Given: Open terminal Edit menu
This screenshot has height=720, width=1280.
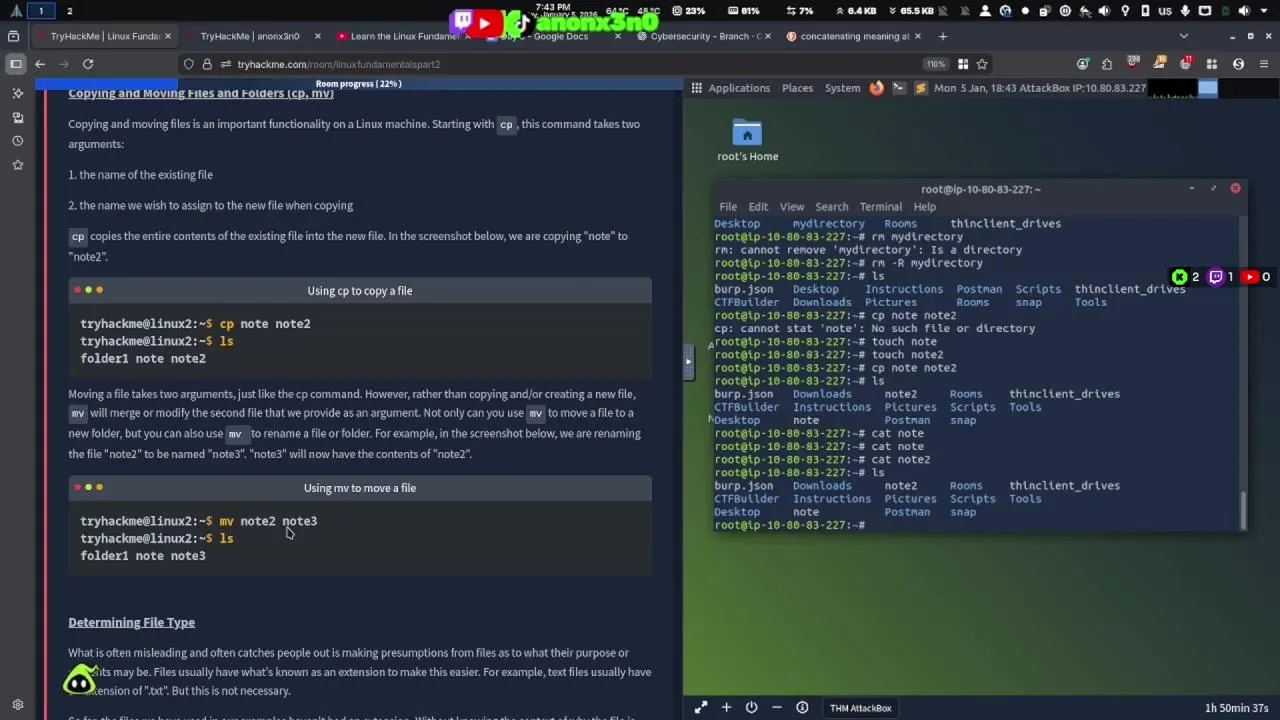Looking at the screenshot, I should tap(758, 207).
